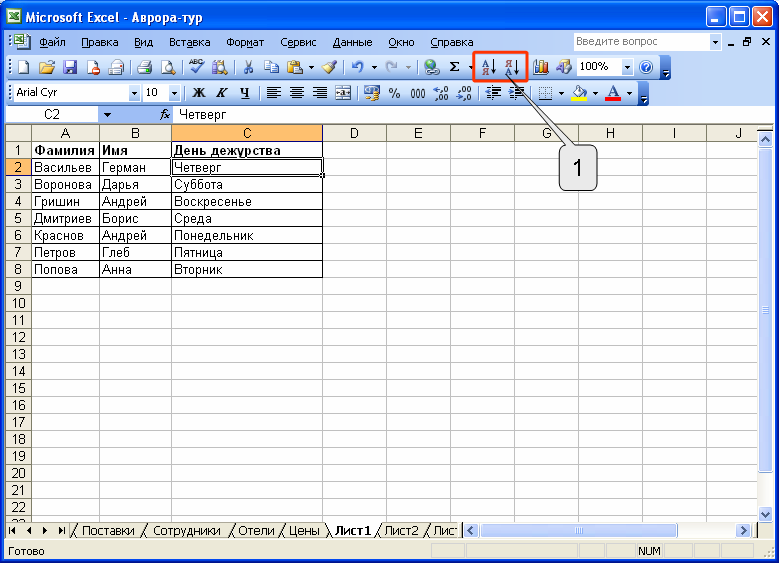
Task: Undo the last action
Action: (x=357, y=67)
